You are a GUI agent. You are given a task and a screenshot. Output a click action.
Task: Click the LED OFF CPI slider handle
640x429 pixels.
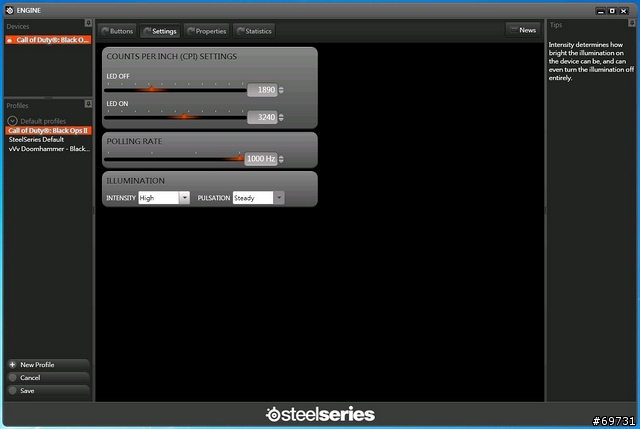pyautogui.click(x=151, y=89)
